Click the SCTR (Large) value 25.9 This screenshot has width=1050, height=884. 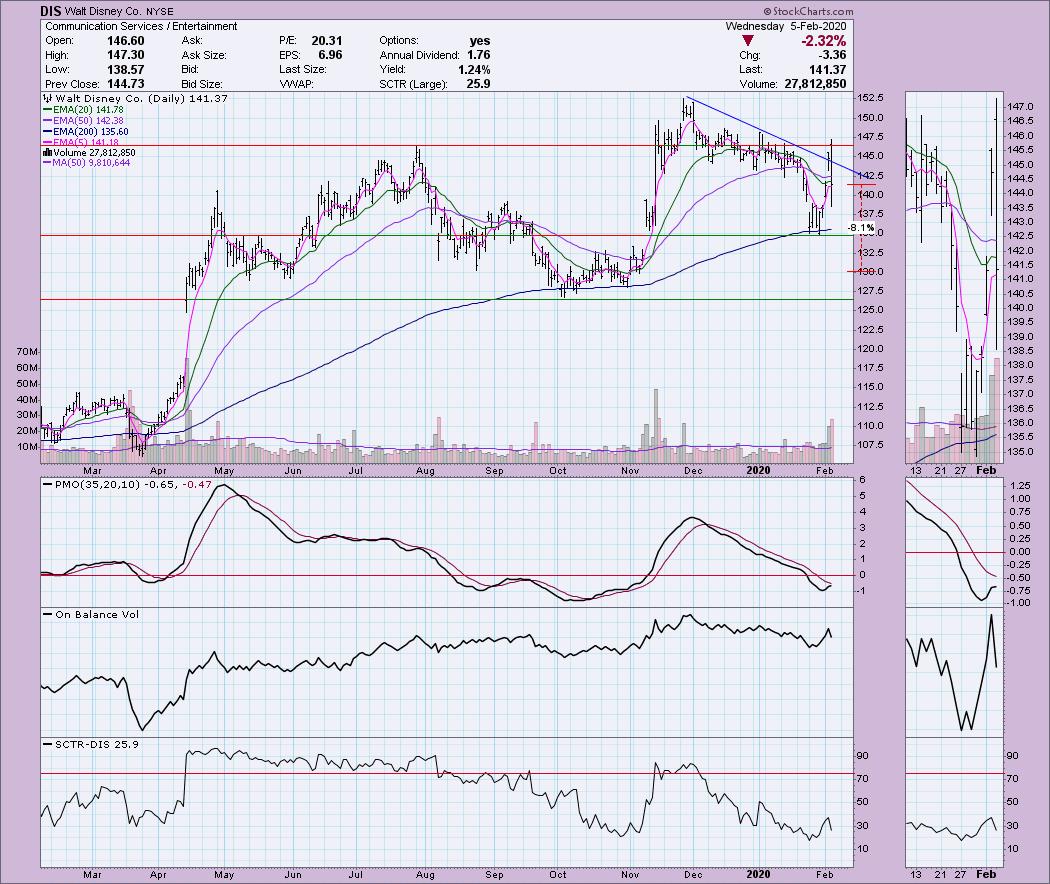[x=479, y=84]
